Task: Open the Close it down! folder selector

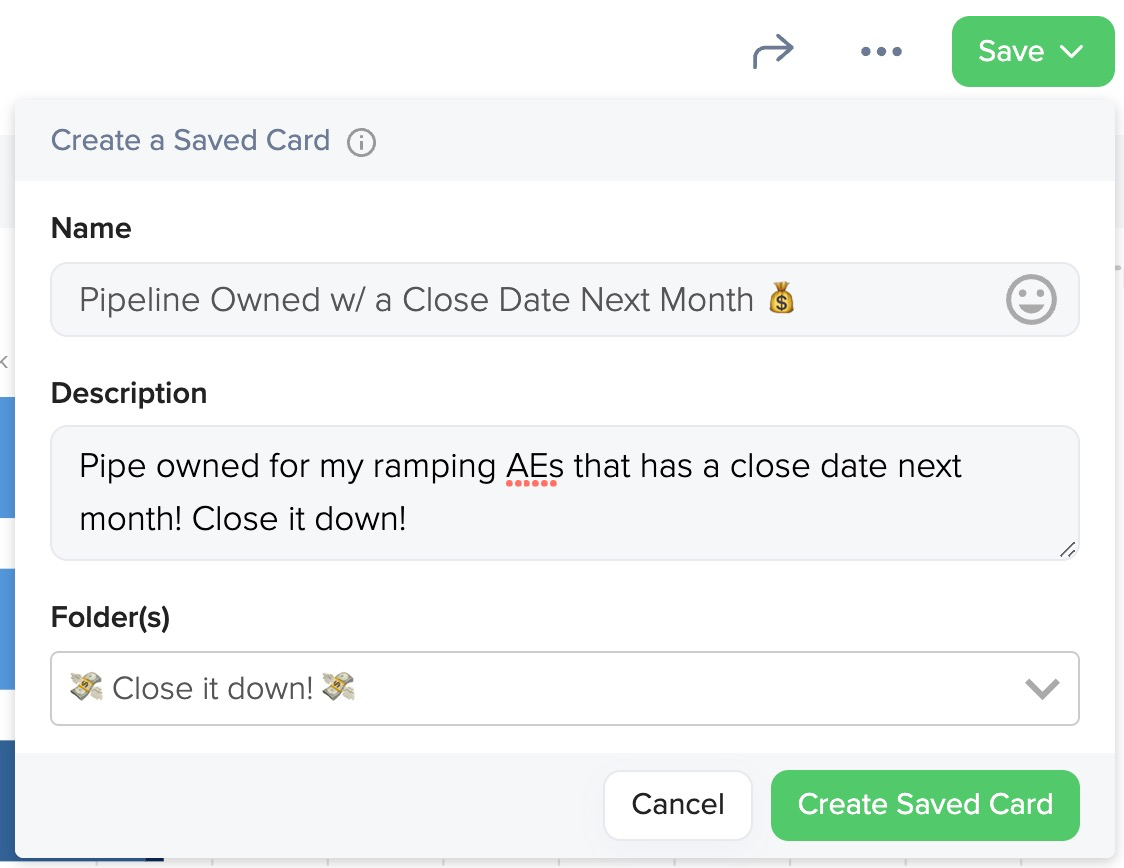Action: (x=565, y=688)
